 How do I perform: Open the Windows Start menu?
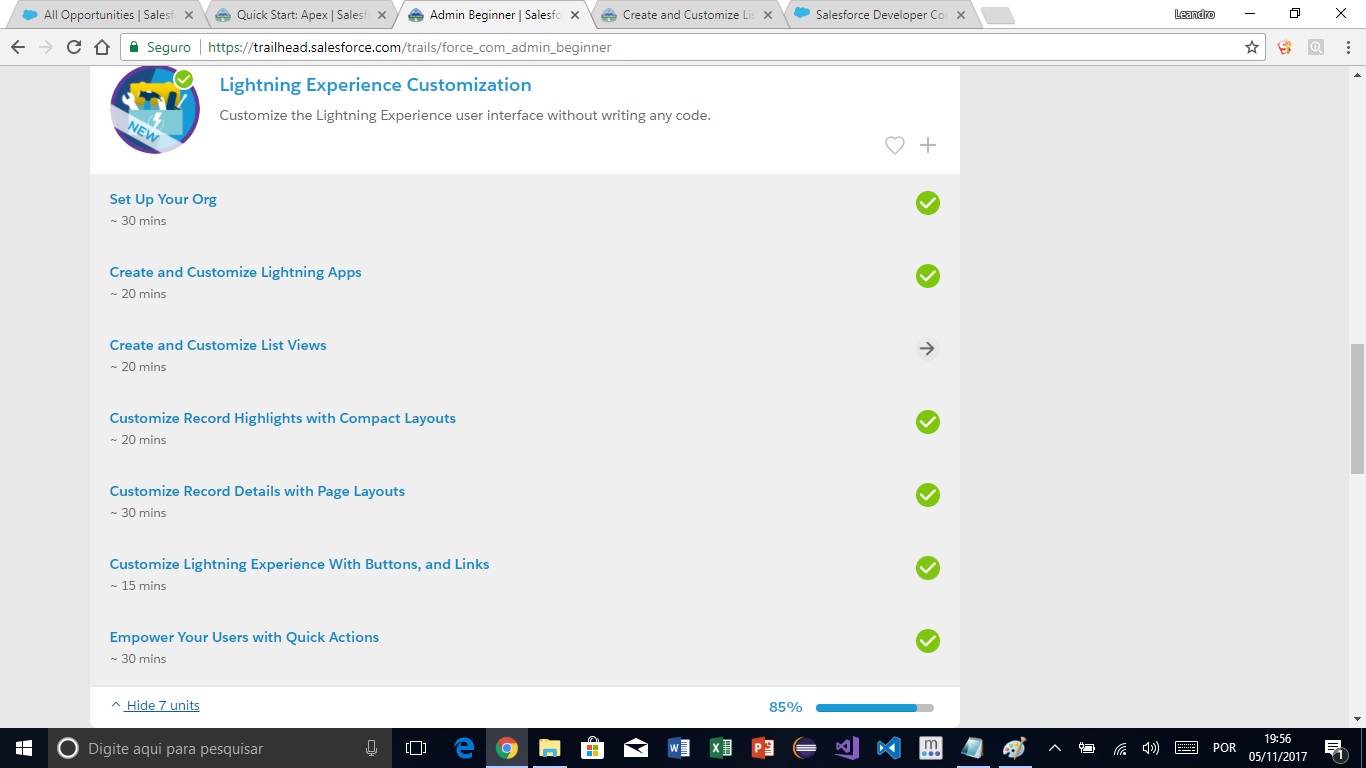point(23,748)
